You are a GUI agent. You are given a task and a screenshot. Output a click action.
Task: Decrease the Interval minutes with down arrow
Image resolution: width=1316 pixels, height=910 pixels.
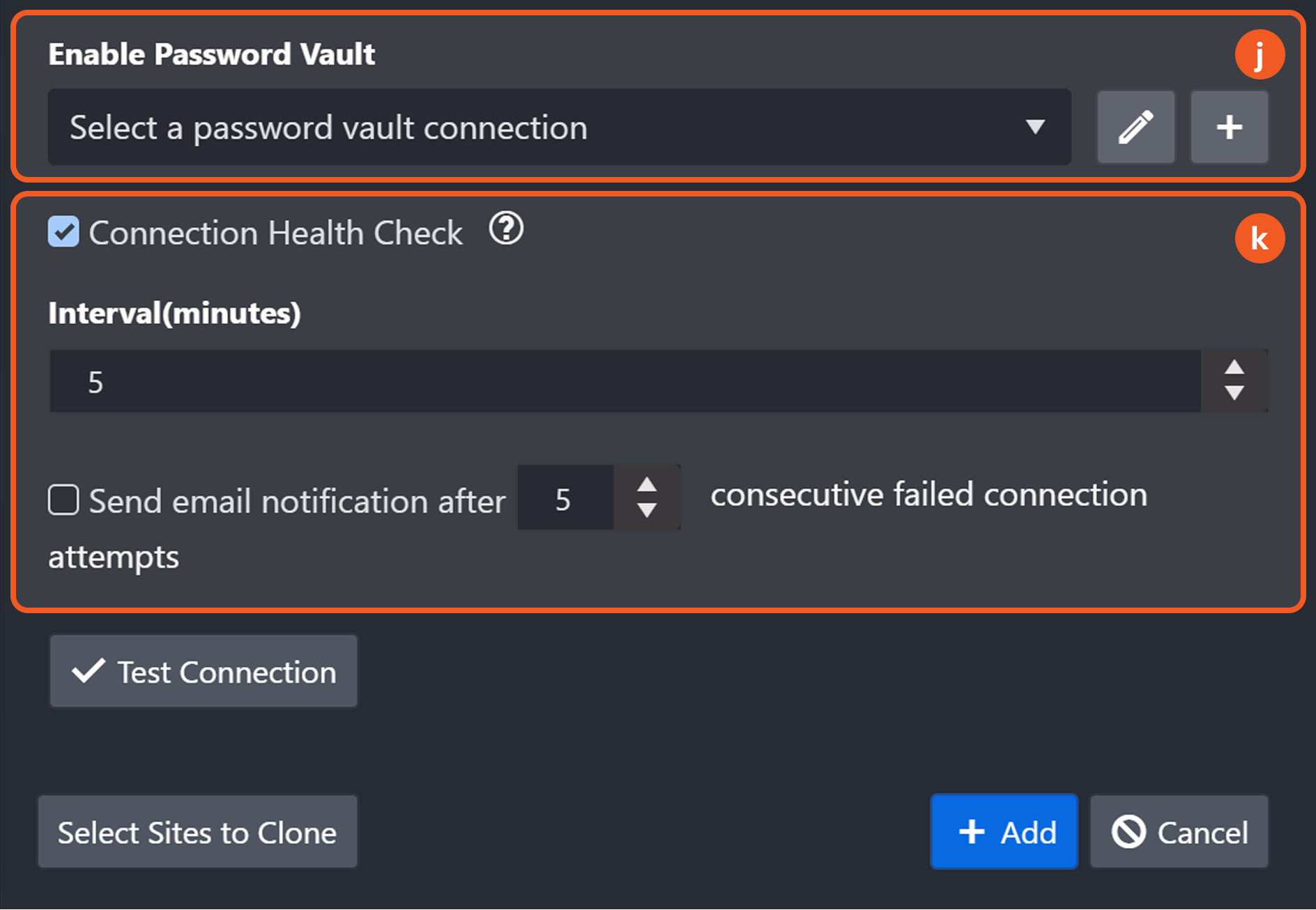point(1234,394)
